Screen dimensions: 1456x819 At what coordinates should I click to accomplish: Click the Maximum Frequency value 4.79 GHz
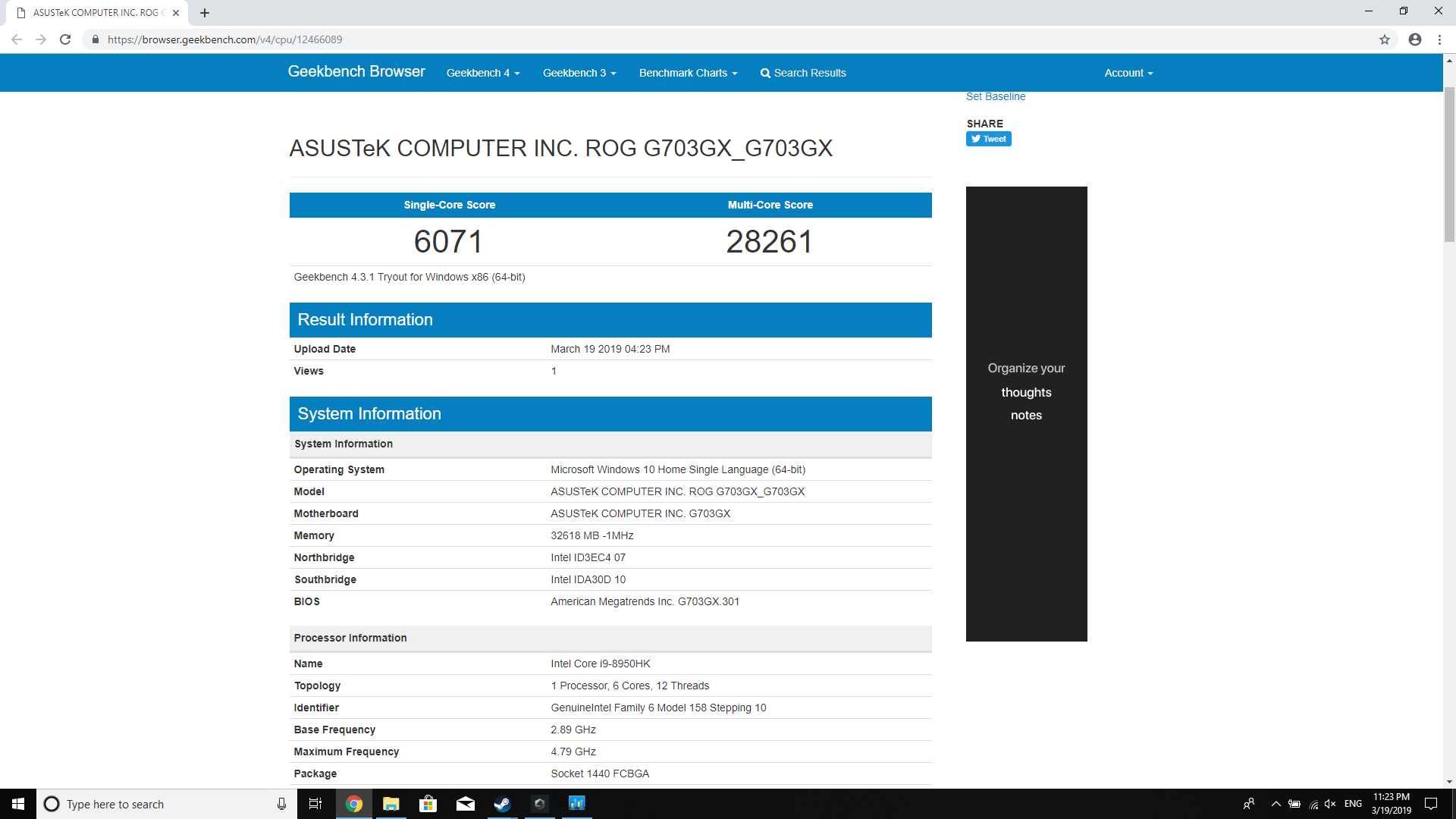(x=573, y=752)
